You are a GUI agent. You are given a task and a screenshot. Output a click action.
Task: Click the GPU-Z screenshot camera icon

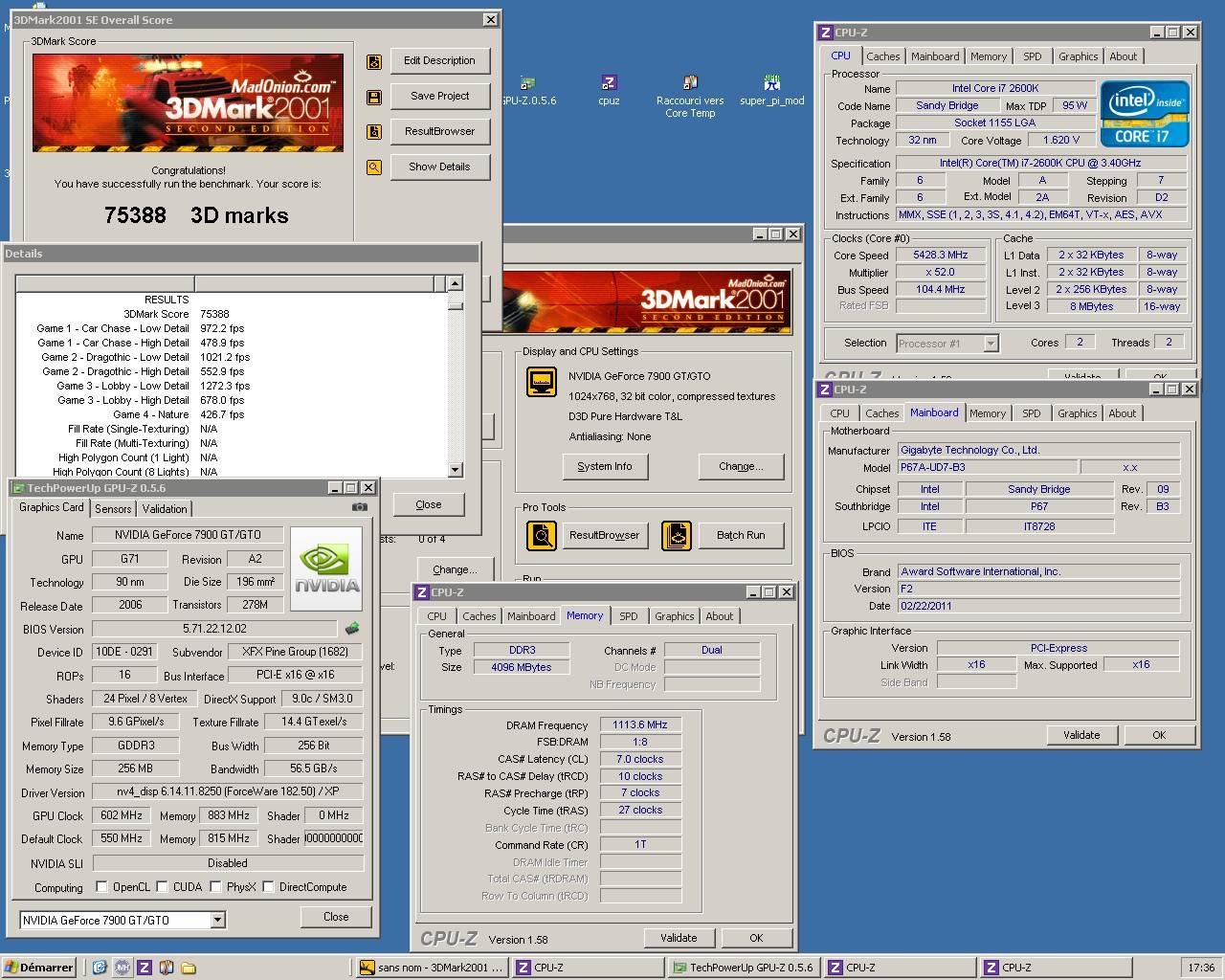(360, 507)
